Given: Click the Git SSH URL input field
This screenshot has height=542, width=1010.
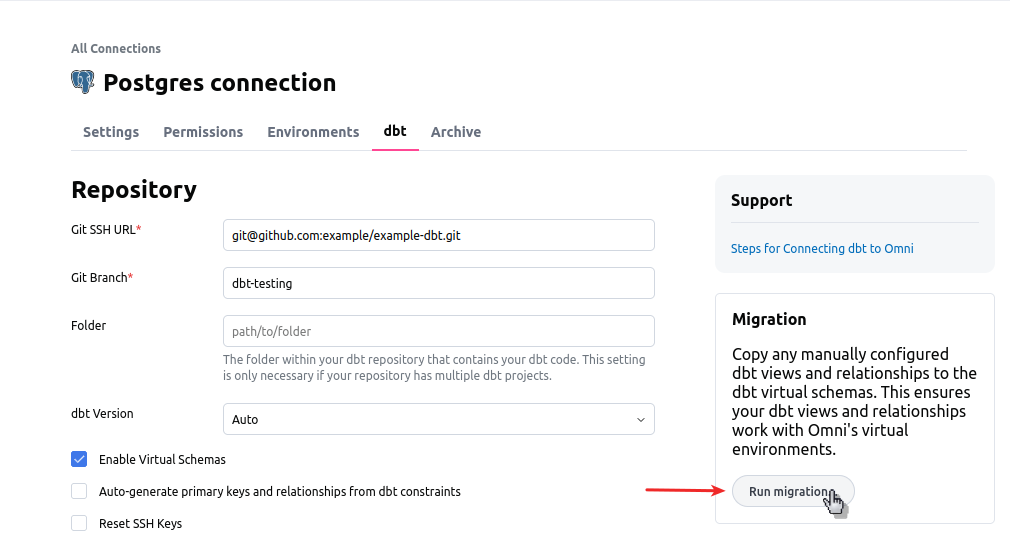Looking at the screenshot, I should click(x=438, y=236).
